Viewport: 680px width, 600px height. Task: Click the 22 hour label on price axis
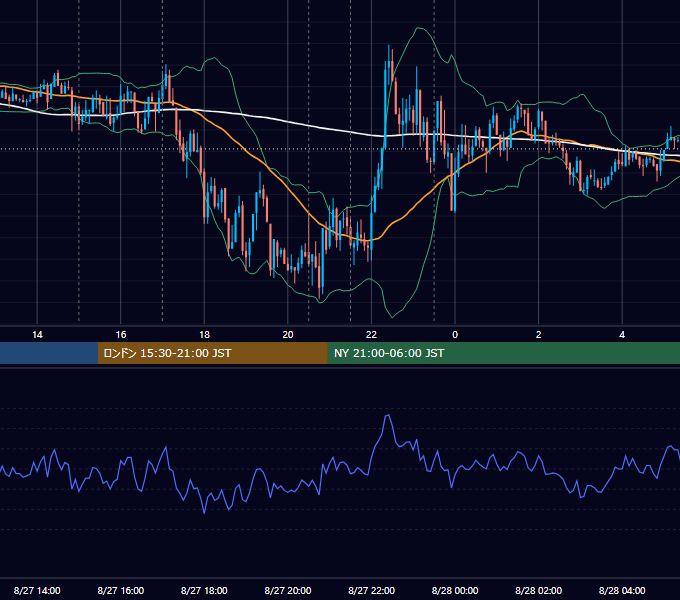tap(371, 335)
